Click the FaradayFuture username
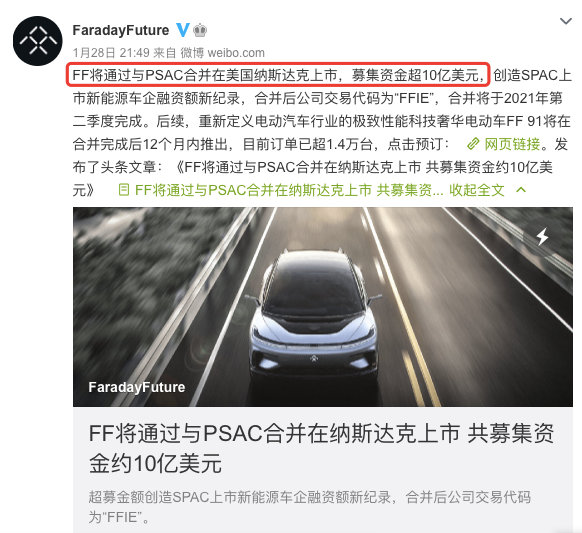 click(x=121, y=30)
